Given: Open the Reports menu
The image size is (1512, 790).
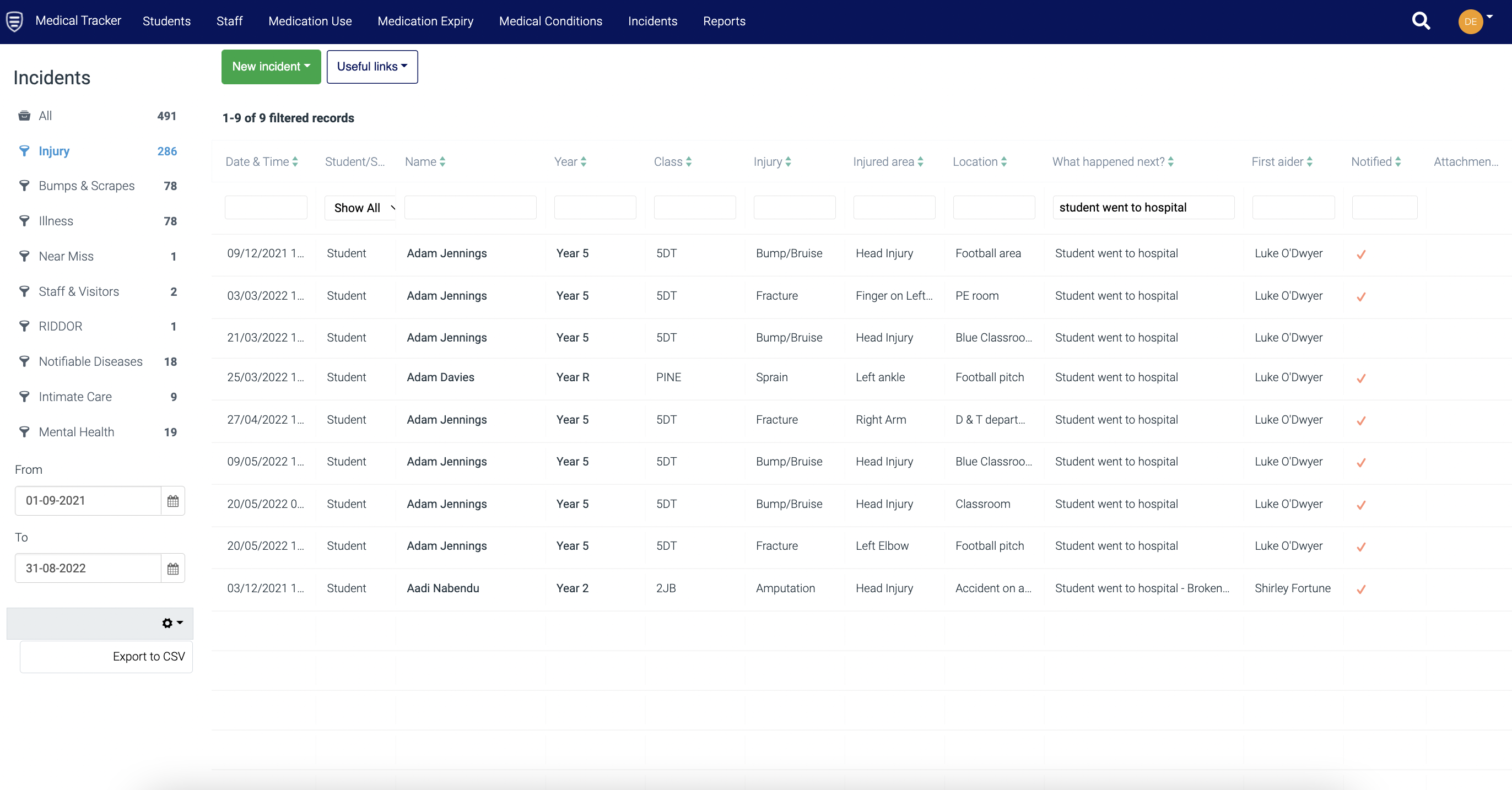Looking at the screenshot, I should point(724,21).
